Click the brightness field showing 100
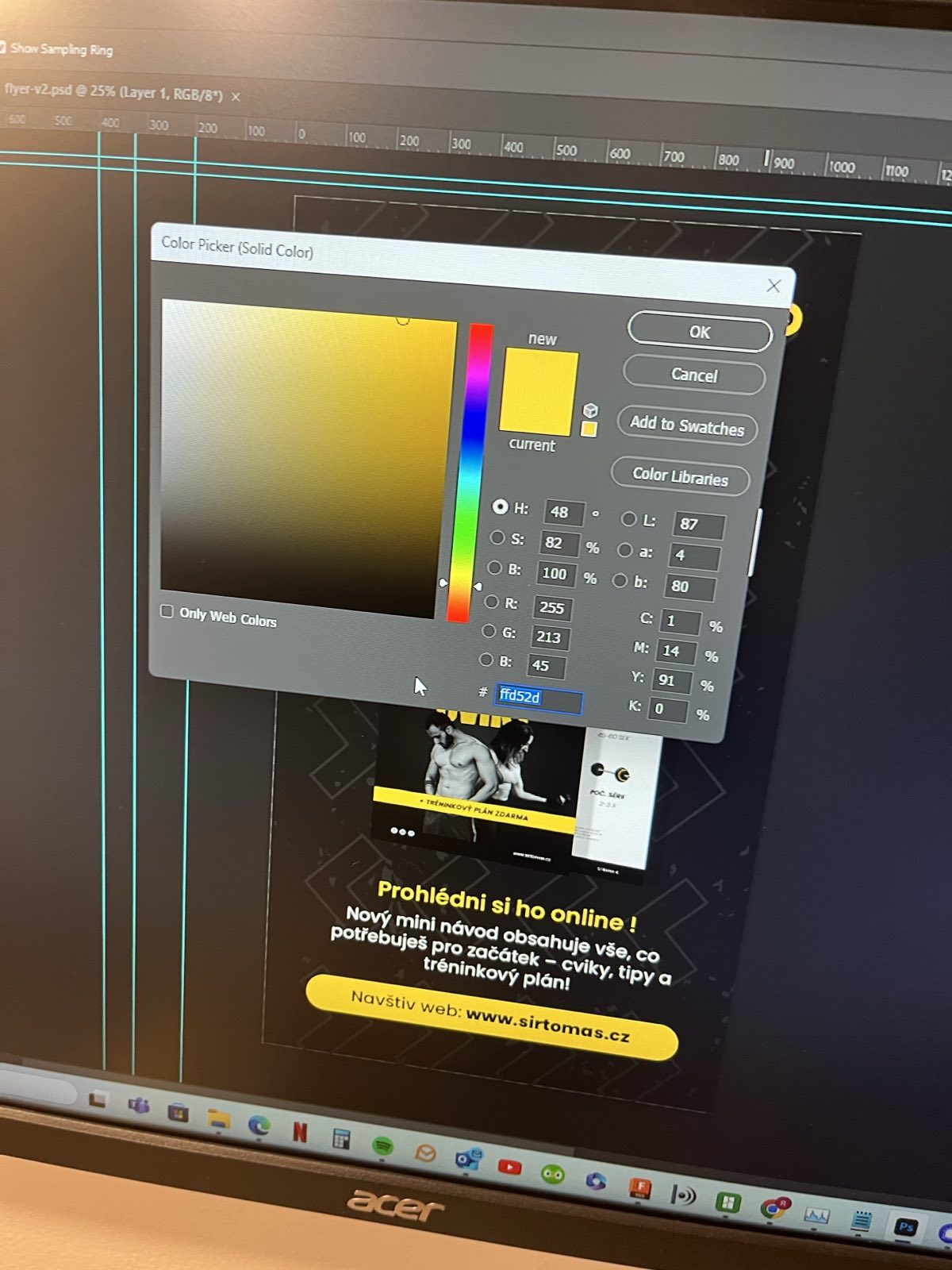The image size is (952, 1270). pos(556,574)
